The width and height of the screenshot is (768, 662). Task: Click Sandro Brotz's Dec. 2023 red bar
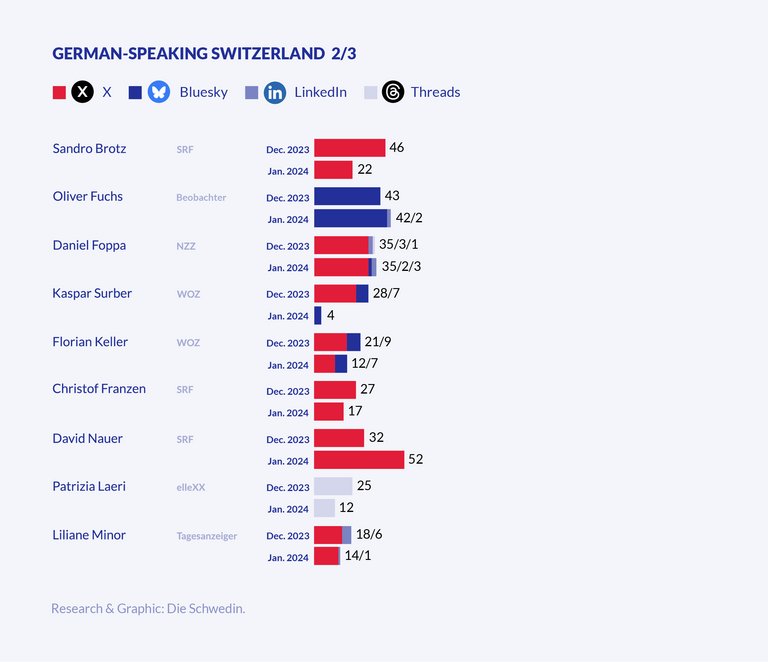(349, 148)
